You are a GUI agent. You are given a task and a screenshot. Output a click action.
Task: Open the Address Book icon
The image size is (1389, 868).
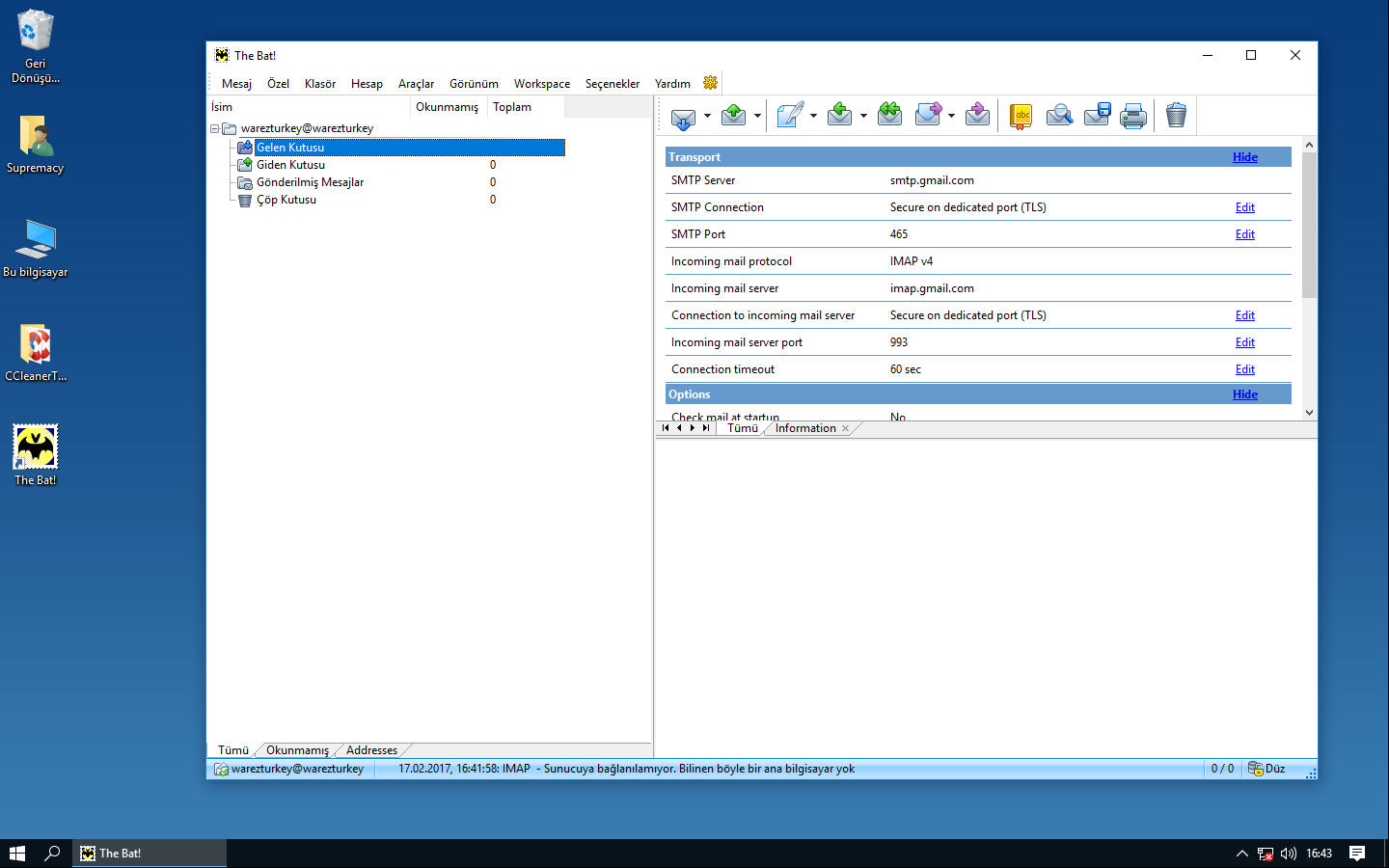tap(1021, 116)
